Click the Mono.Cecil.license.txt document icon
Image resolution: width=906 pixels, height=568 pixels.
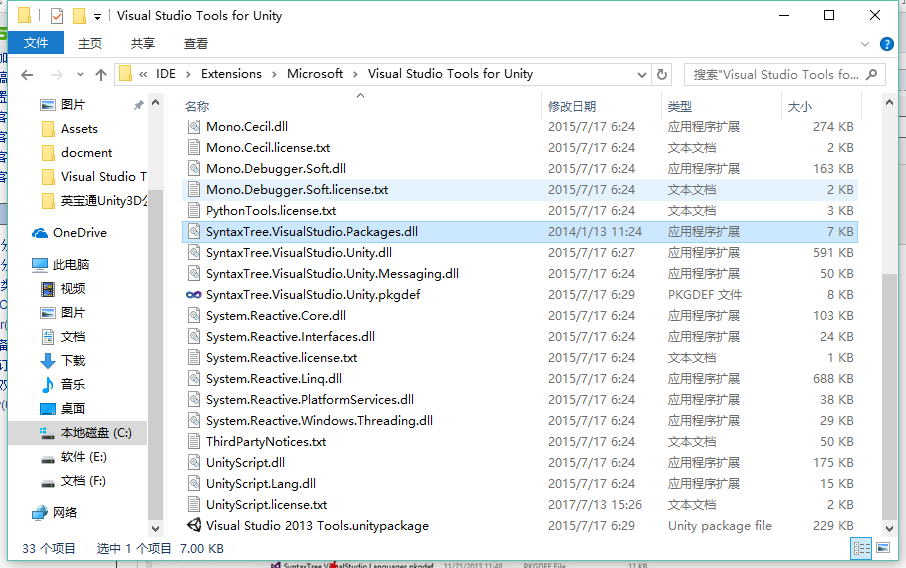[x=194, y=147]
